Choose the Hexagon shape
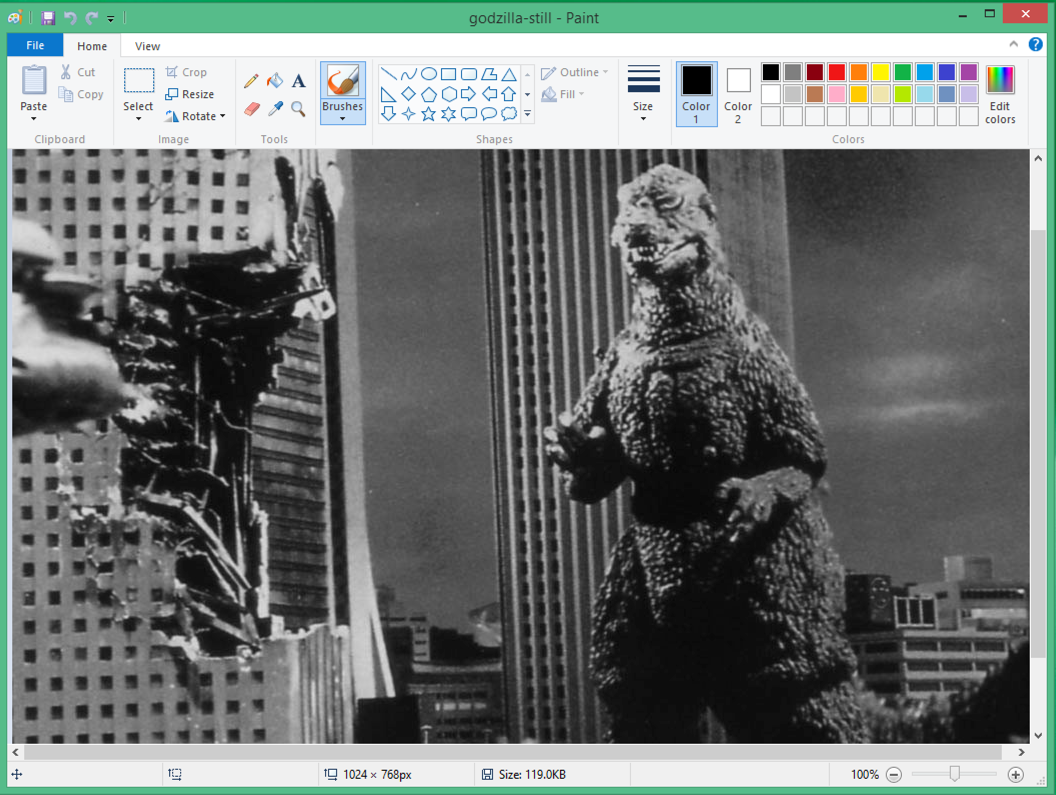The image size is (1056, 795). (449, 94)
